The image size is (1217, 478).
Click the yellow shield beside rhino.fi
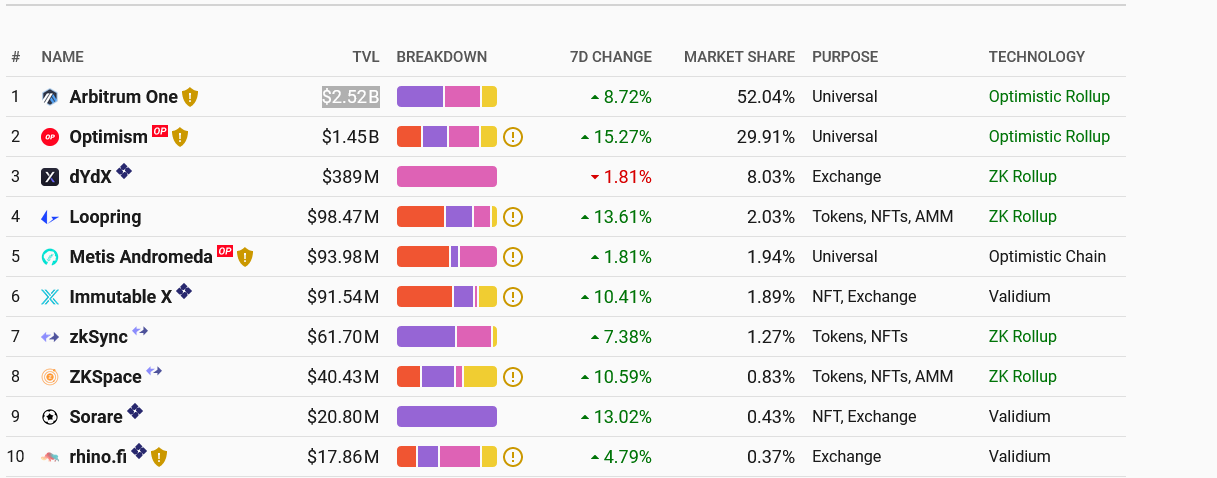[159, 457]
